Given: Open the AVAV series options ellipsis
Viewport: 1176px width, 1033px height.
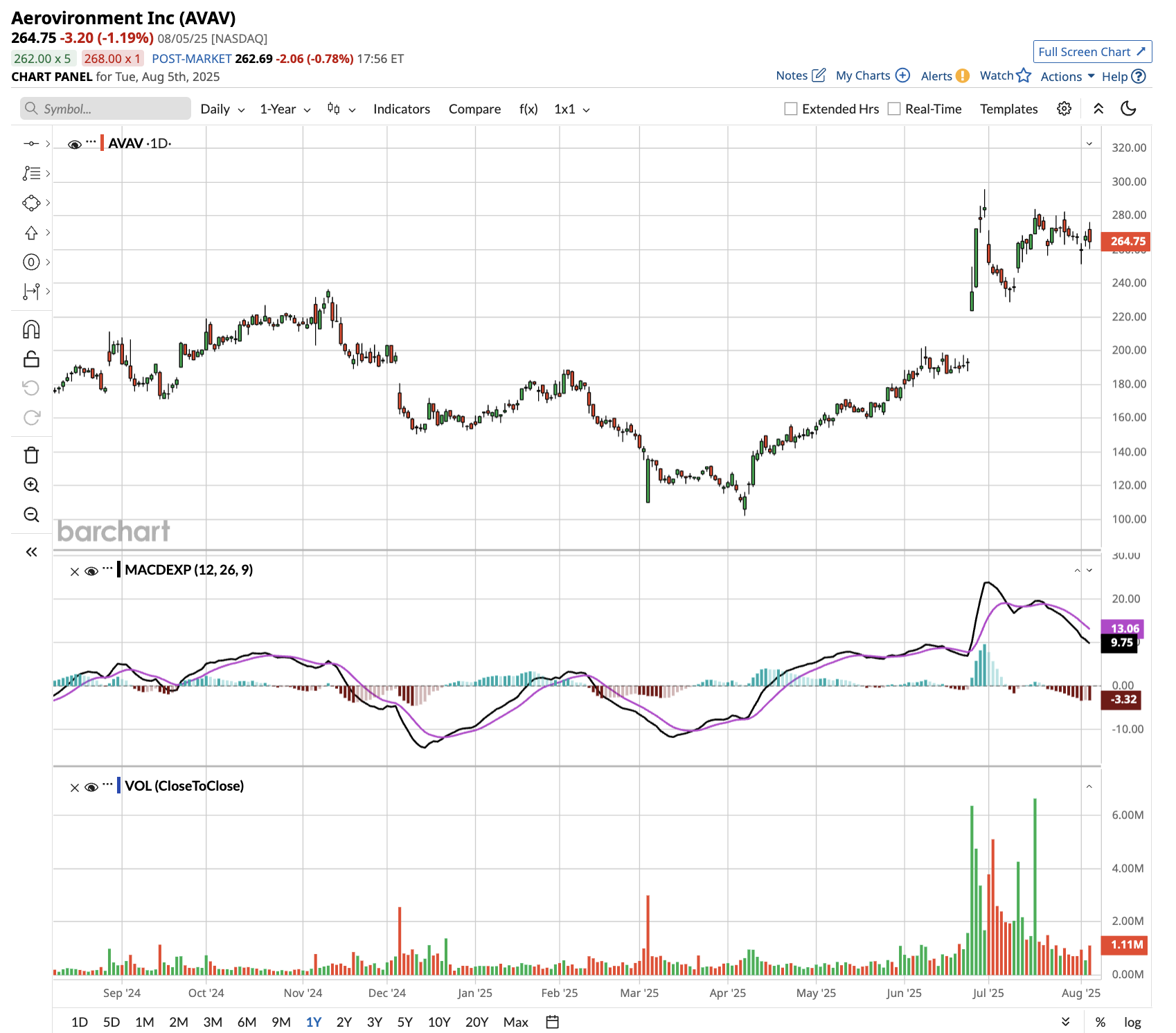Looking at the screenshot, I should 91,142.
